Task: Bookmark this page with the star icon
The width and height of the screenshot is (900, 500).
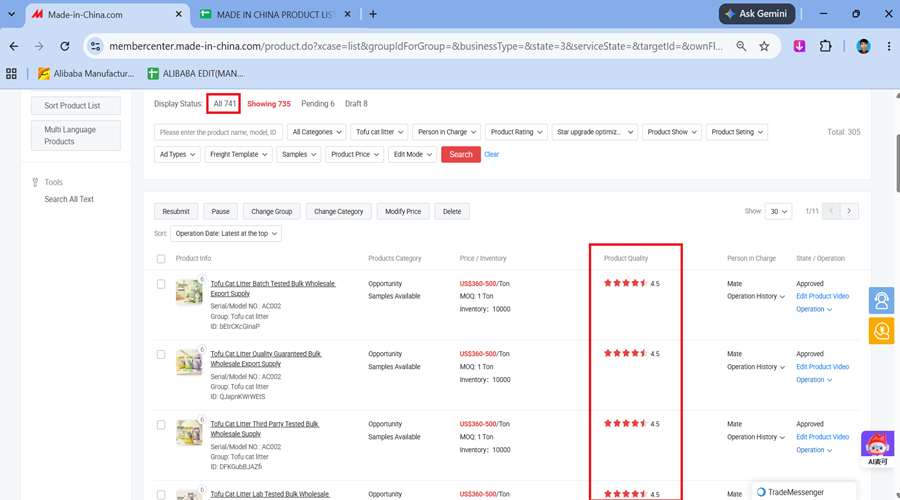Action: tap(764, 46)
